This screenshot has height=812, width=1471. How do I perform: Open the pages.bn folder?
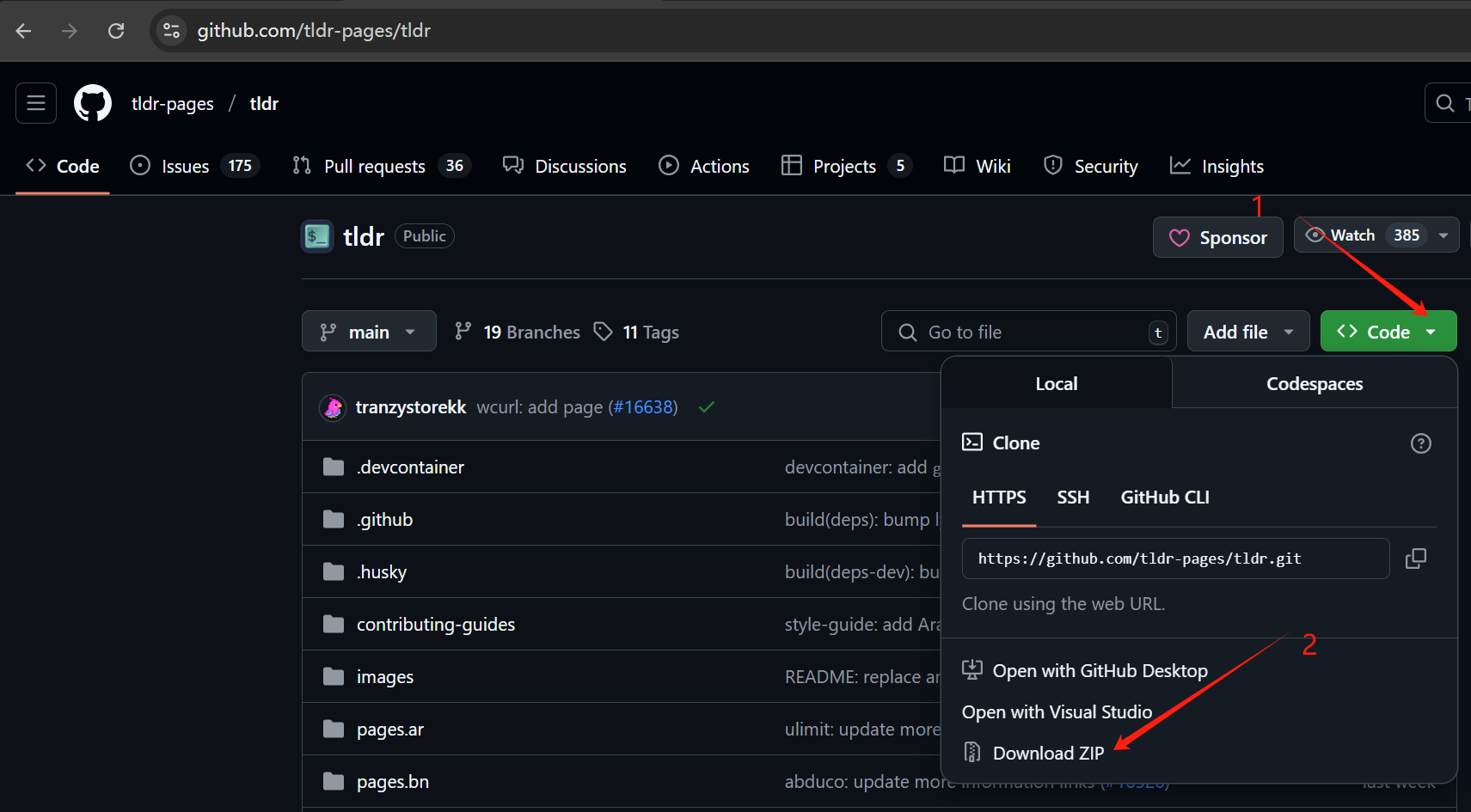point(393,781)
